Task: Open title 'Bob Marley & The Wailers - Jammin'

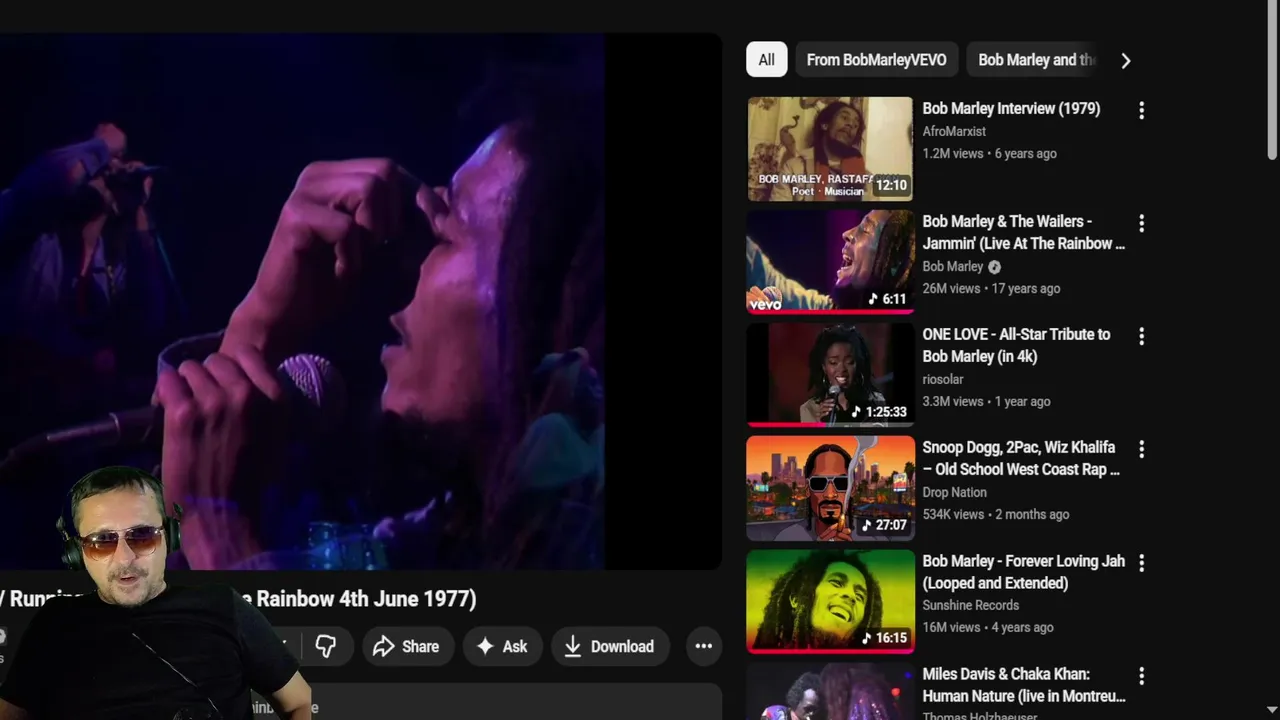Action: click(x=1023, y=232)
